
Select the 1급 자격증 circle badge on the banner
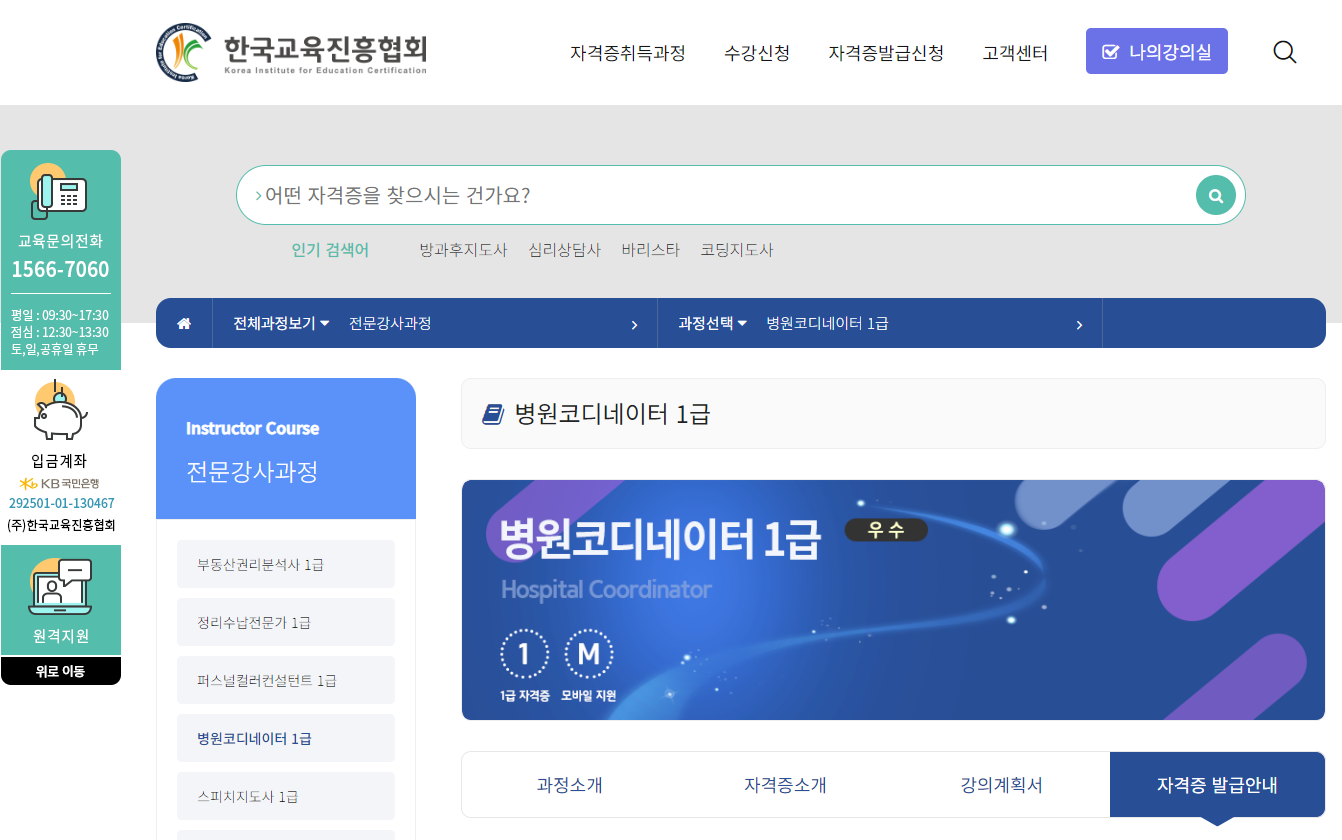pos(524,653)
